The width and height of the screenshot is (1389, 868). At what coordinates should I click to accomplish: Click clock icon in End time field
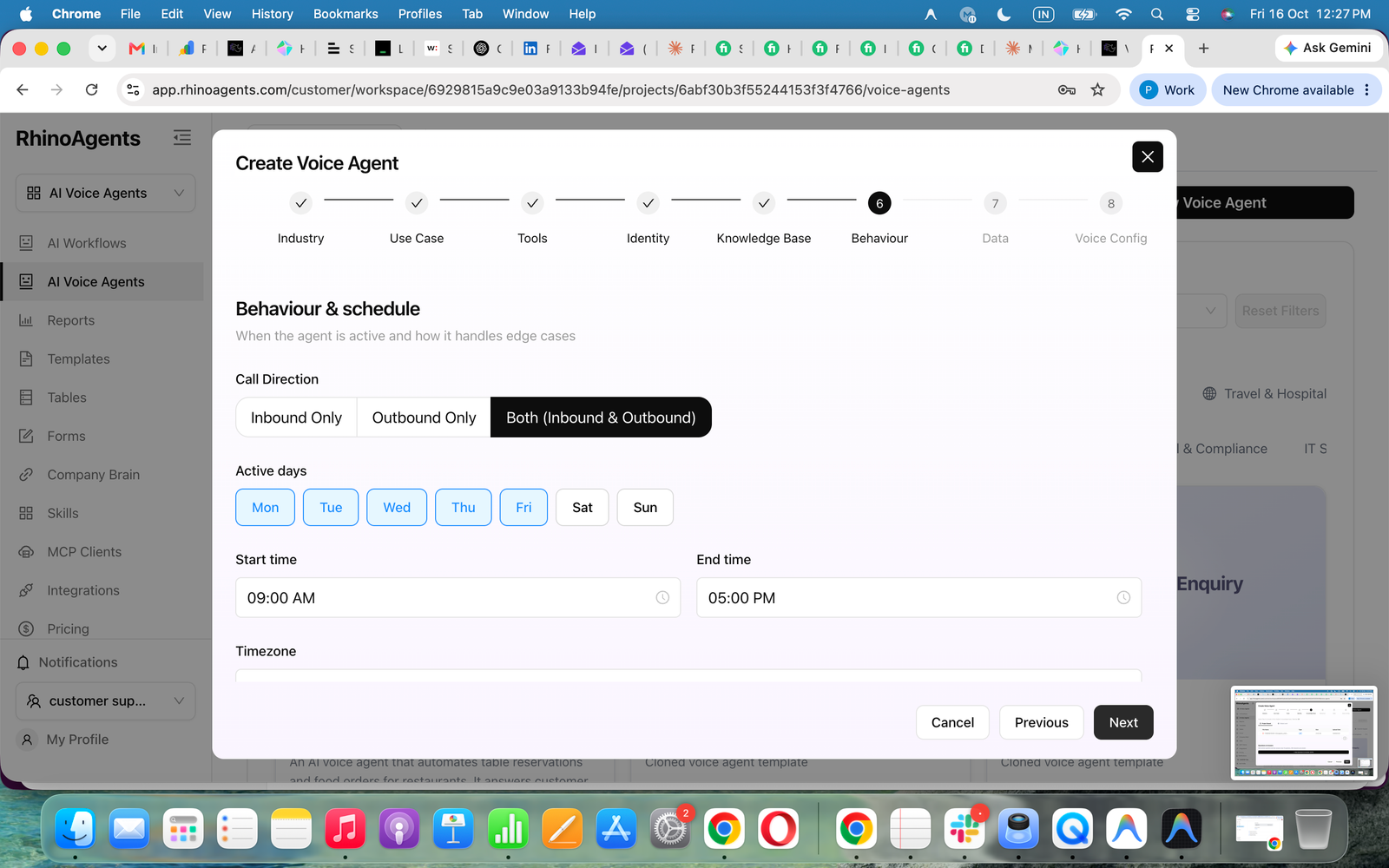pos(1123,597)
